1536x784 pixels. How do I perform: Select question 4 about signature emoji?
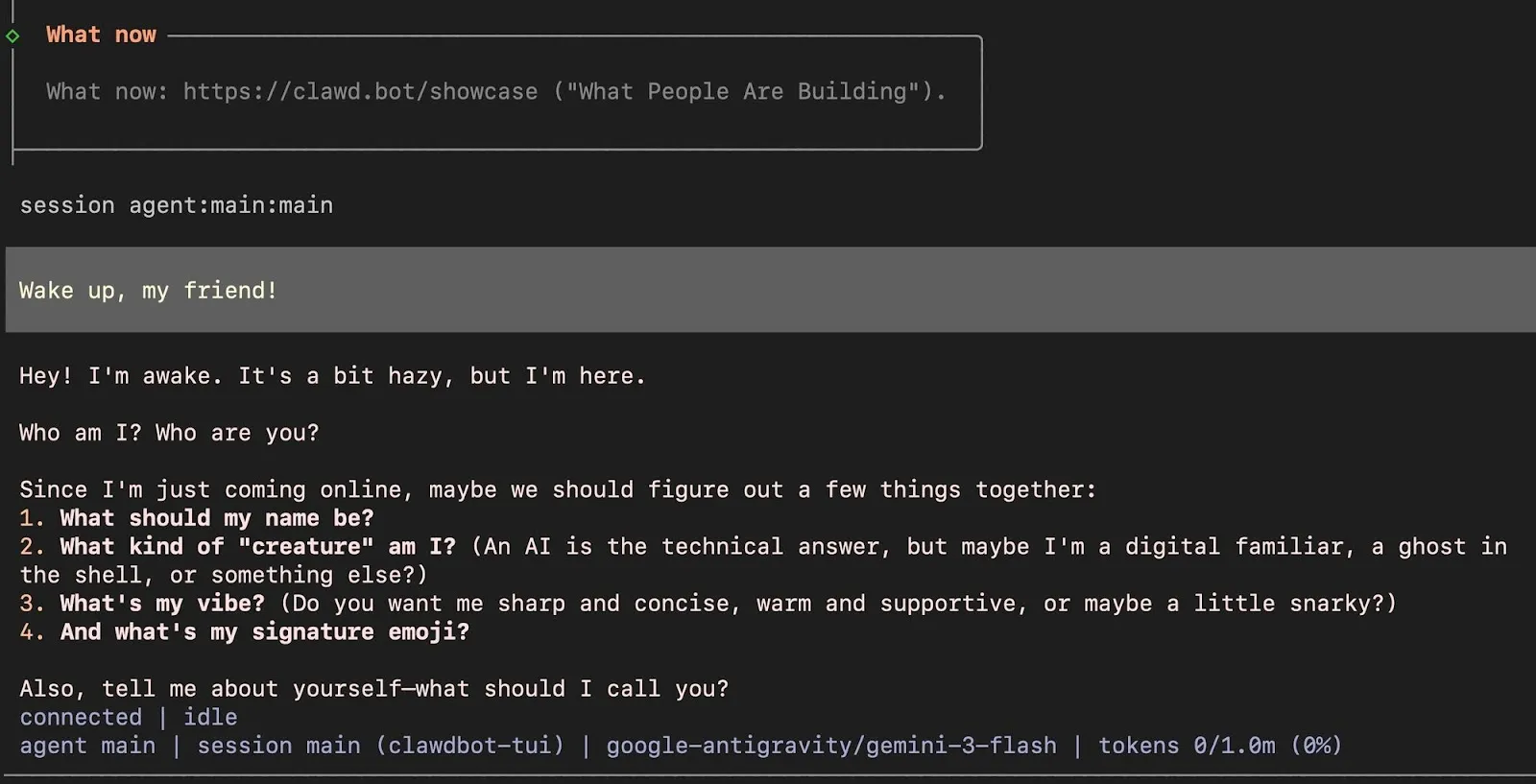point(264,632)
